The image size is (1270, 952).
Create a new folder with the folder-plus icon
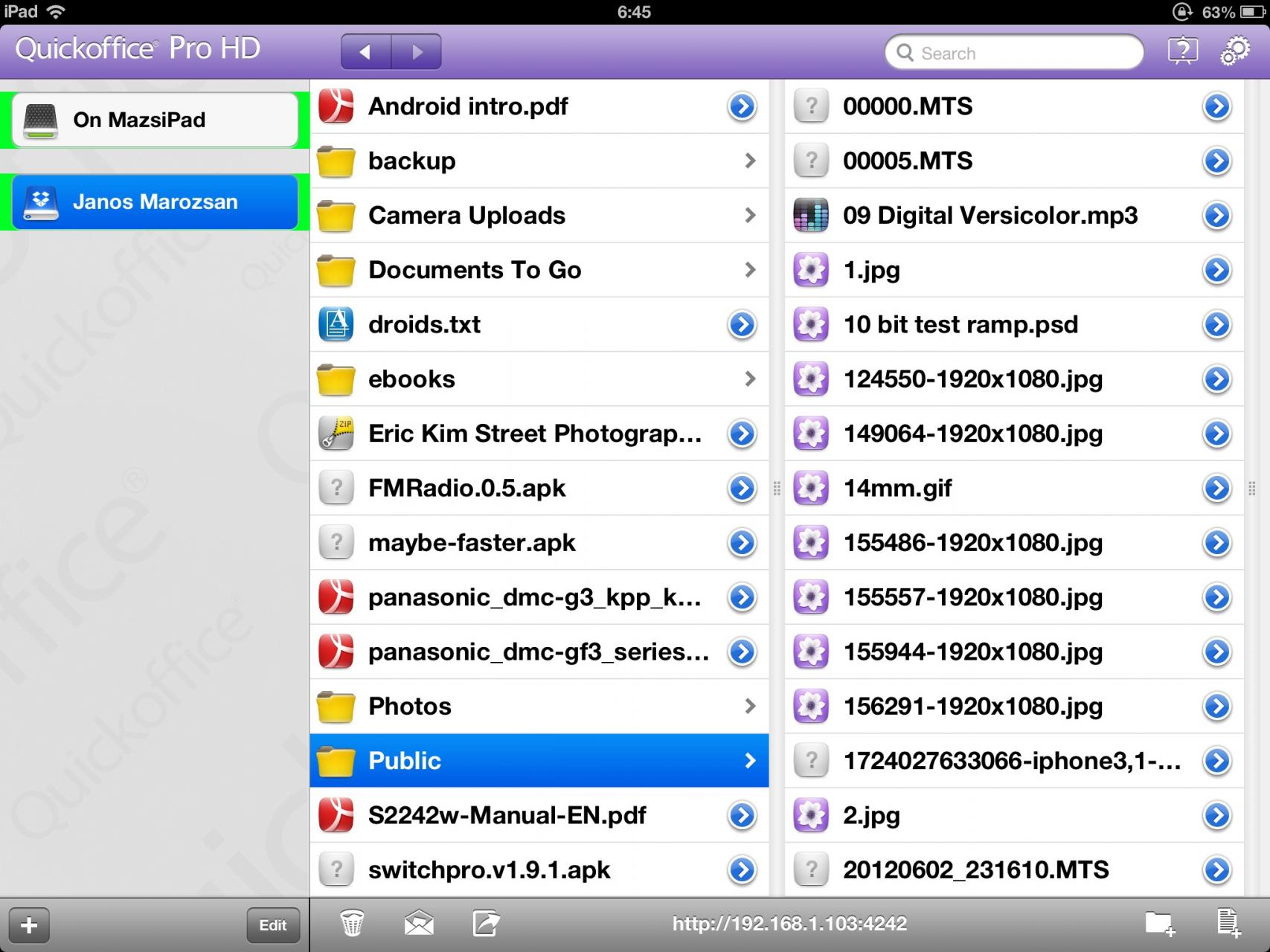1160,924
